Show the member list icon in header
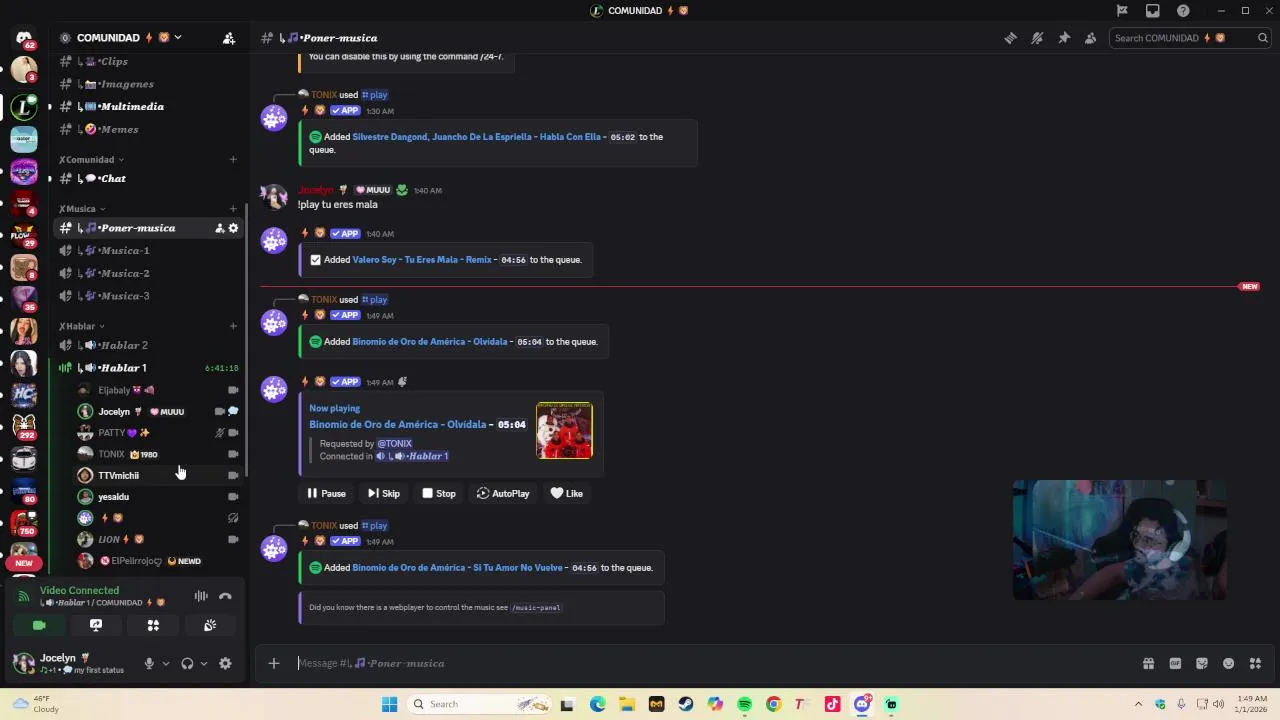The image size is (1280, 720). pos(1090,38)
